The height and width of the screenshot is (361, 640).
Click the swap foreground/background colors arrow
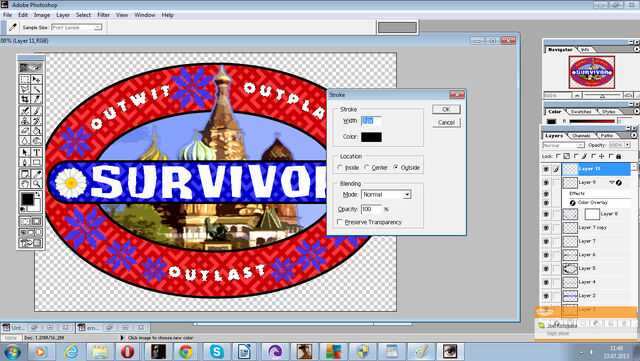(38, 195)
